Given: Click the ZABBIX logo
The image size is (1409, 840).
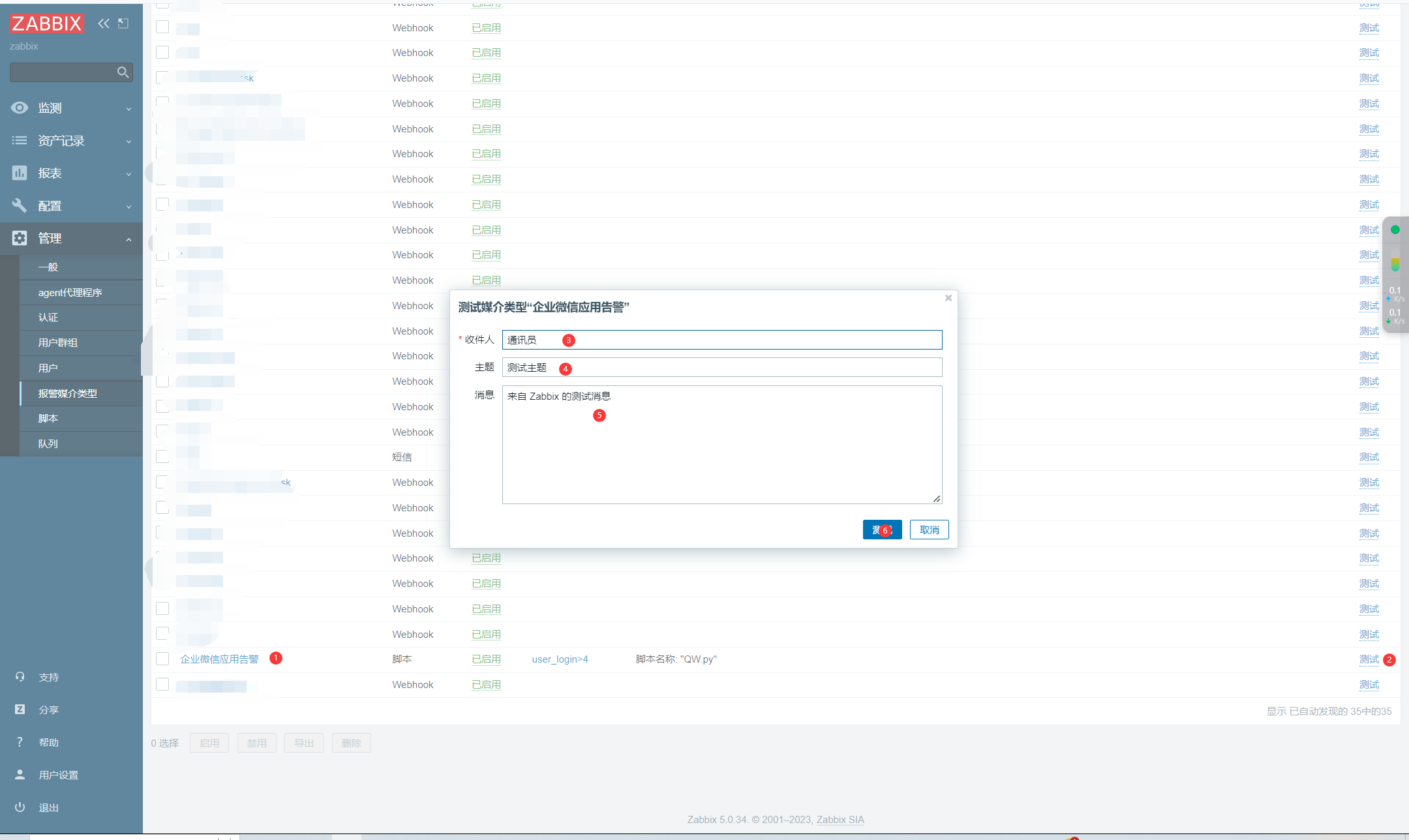Looking at the screenshot, I should pyautogui.click(x=46, y=23).
